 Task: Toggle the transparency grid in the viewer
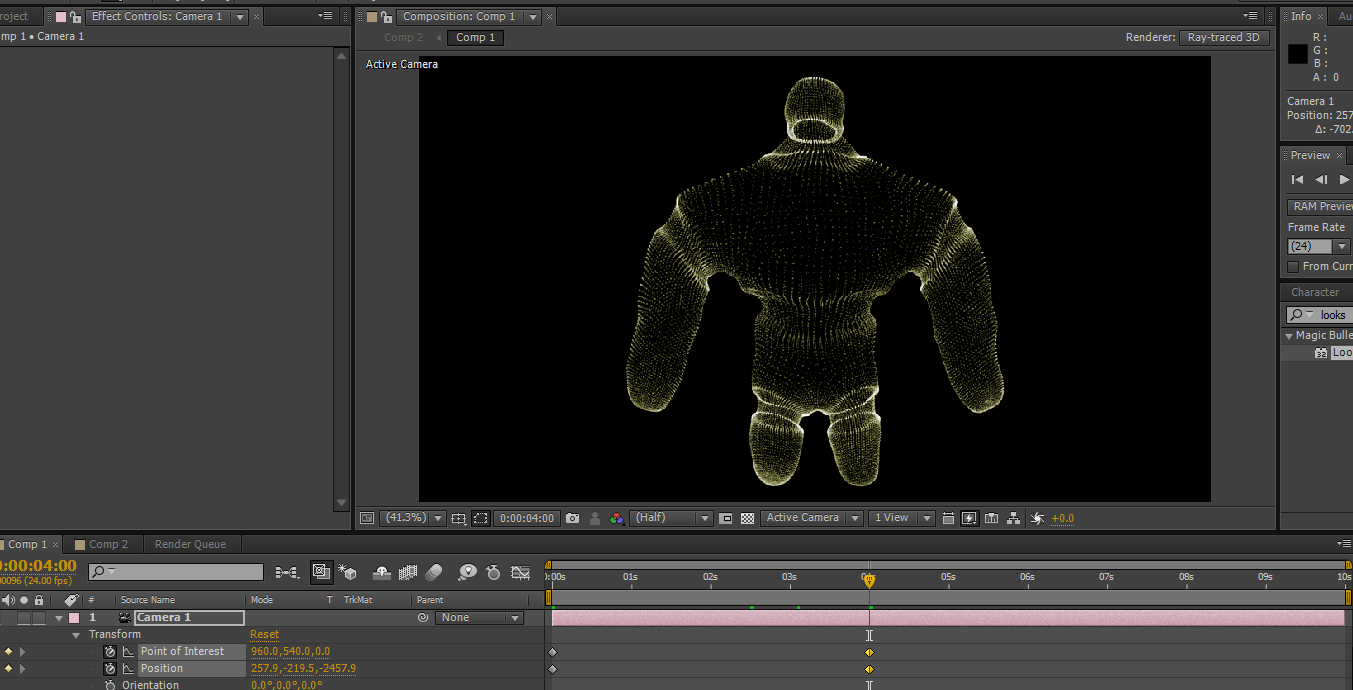click(x=747, y=518)
